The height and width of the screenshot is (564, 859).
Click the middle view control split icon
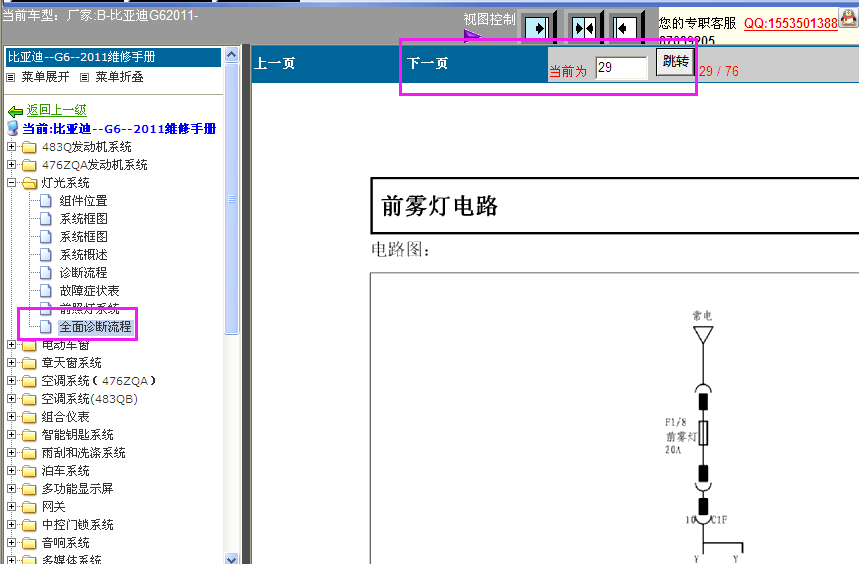[583, 27]
